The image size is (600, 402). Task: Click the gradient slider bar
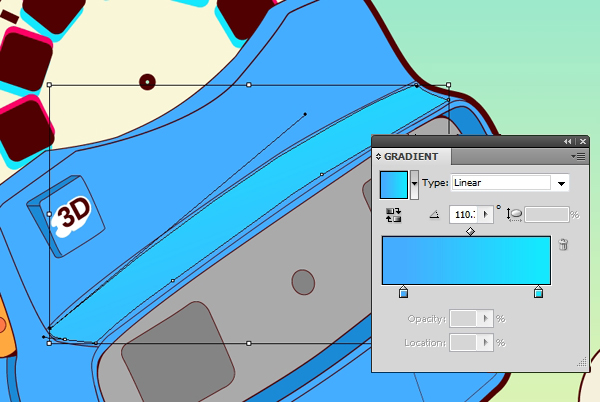[466, 260]
